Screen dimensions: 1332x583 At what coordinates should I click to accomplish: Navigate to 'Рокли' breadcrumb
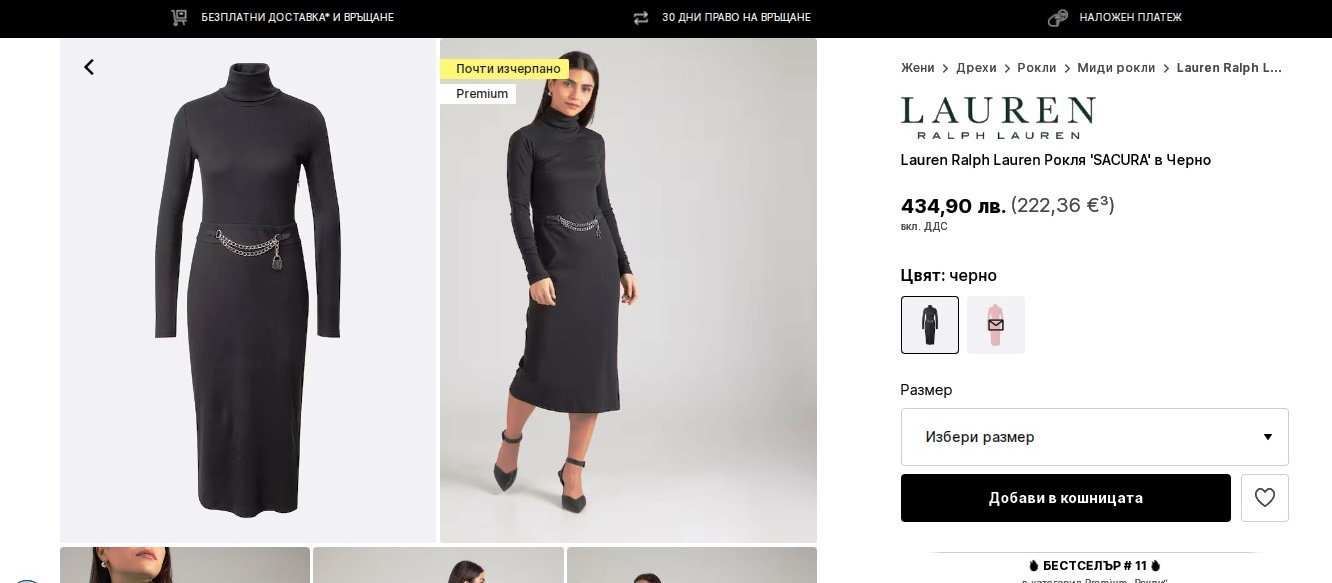tap(1036, 68)
